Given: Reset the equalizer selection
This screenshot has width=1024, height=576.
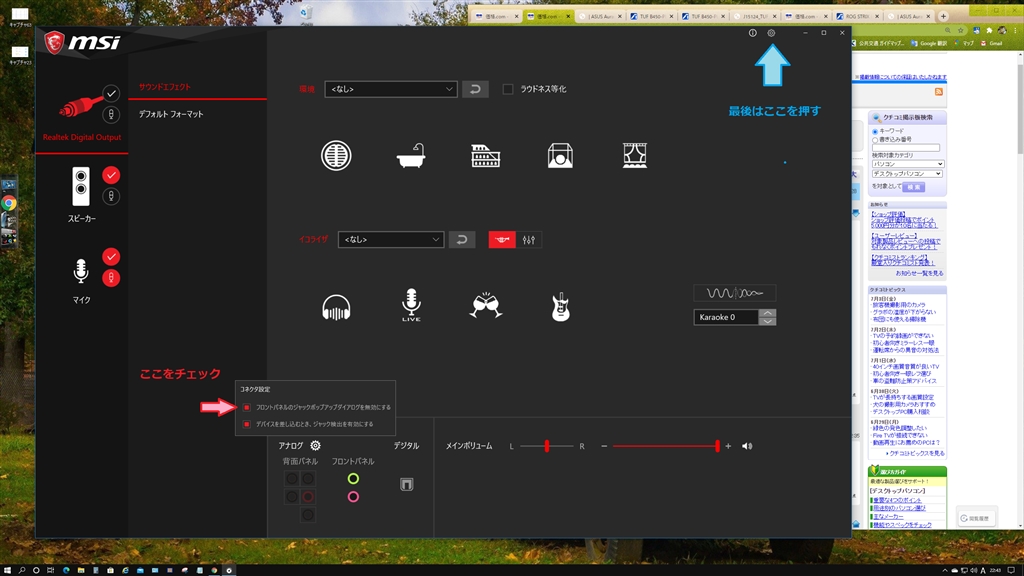Looking at the screenshot, I should (462, 240).
